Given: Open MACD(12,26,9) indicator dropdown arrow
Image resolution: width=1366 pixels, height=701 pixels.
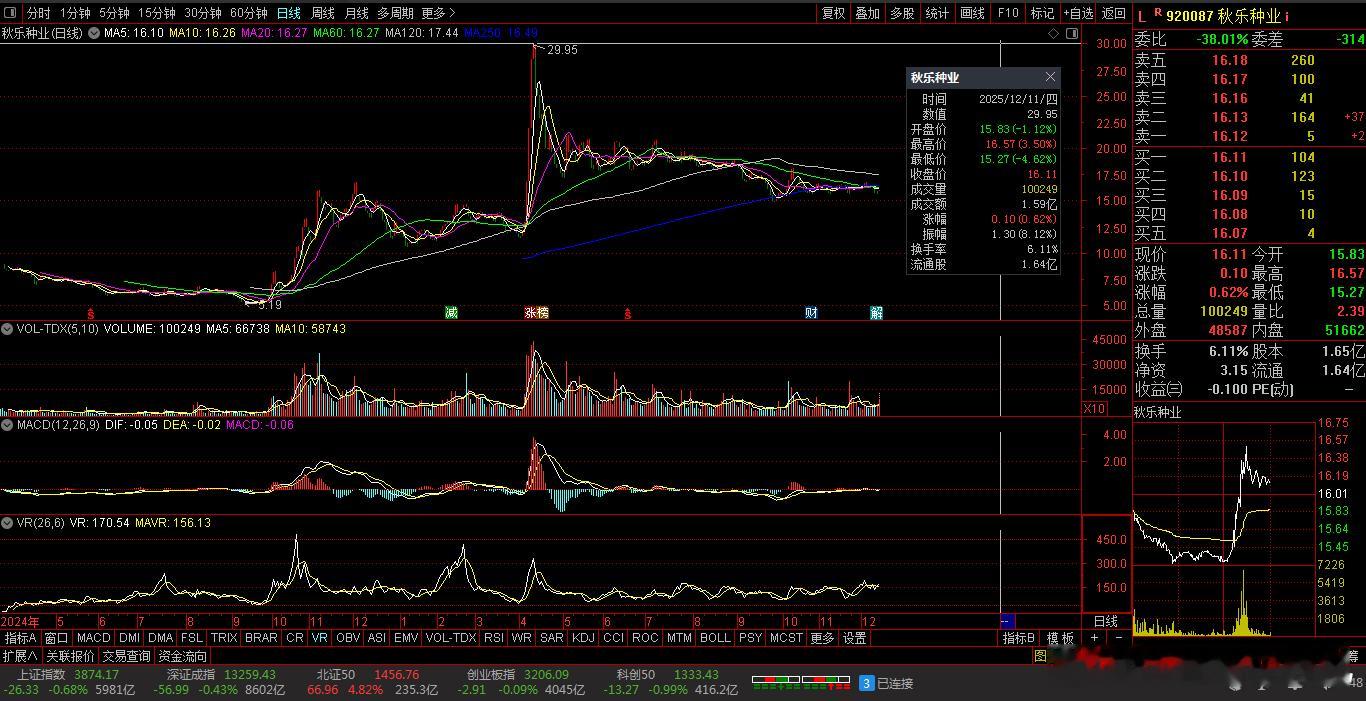Looking at the screenshot, I should 8,425.
